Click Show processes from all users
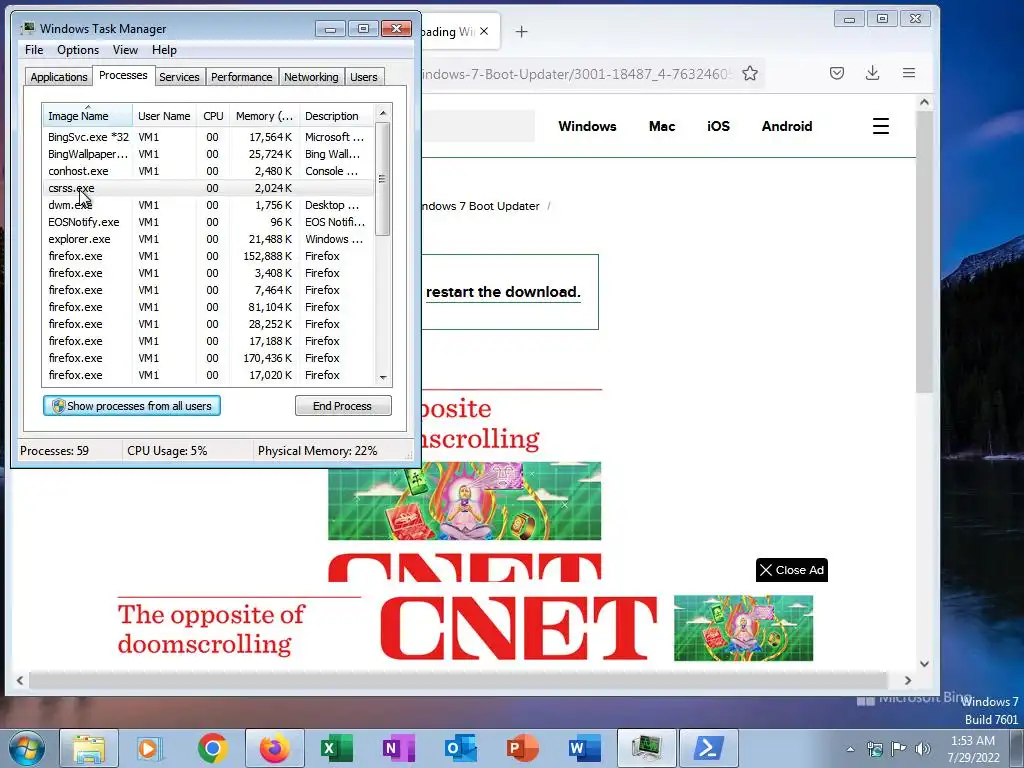This screenshot has height=768, width=1024. [x=132, y=406]
